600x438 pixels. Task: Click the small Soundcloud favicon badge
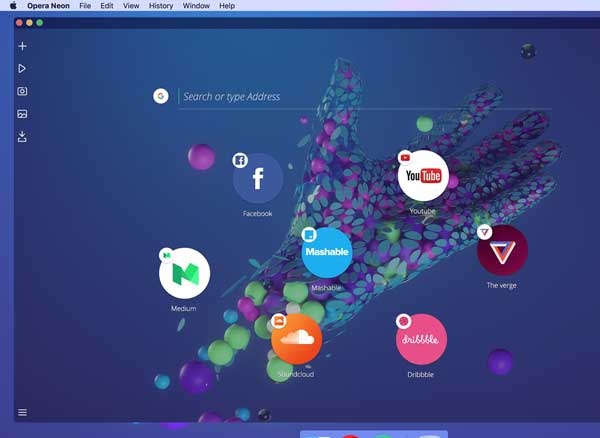click(x=279, y=321)
